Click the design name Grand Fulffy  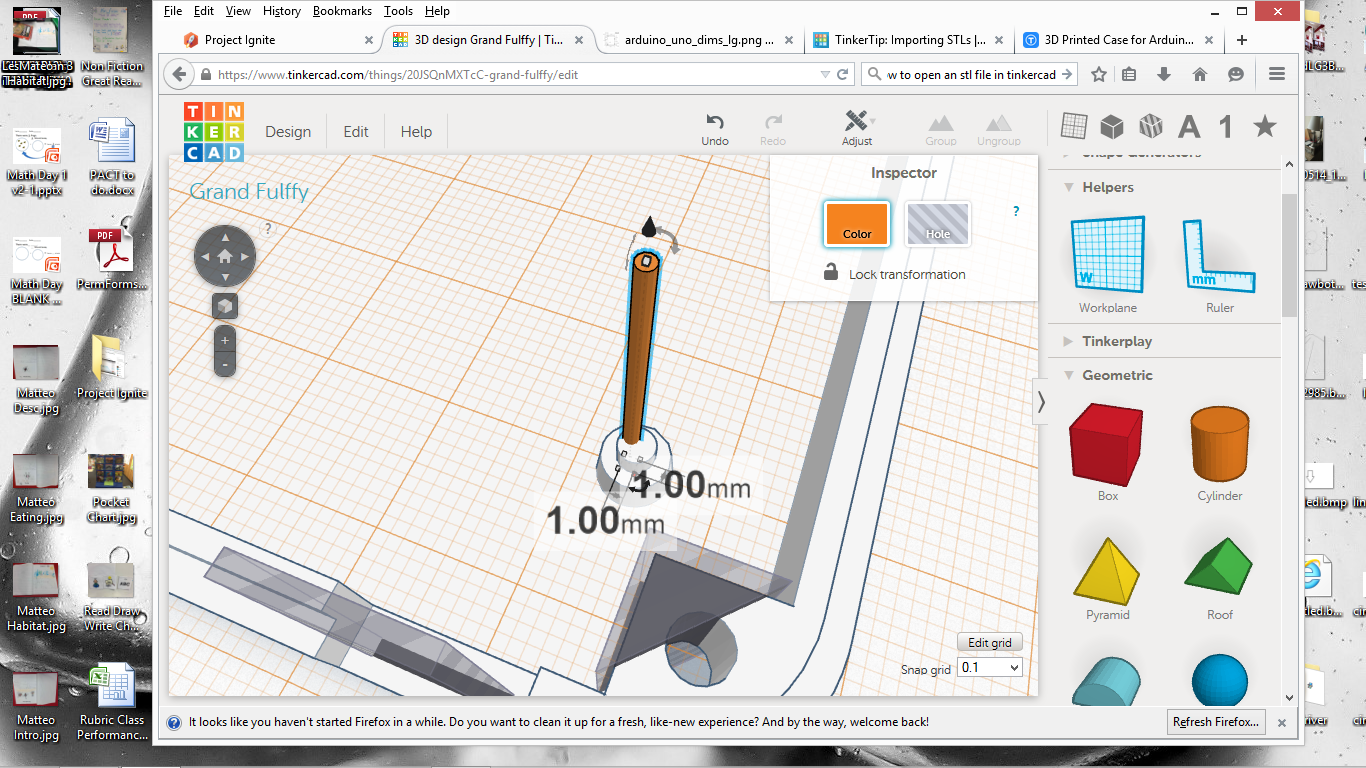click(249, 192)
